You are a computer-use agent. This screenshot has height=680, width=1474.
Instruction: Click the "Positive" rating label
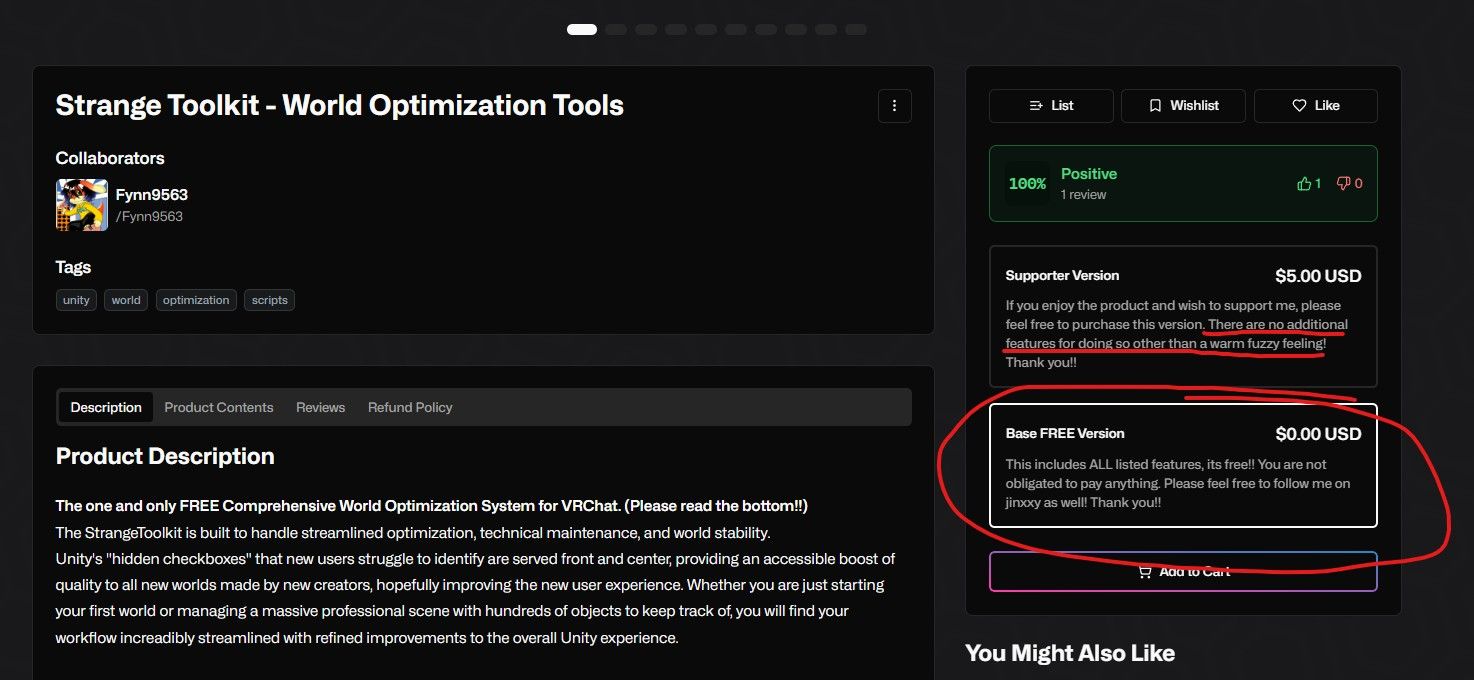pyautogui.click(x=1089, y=174)
